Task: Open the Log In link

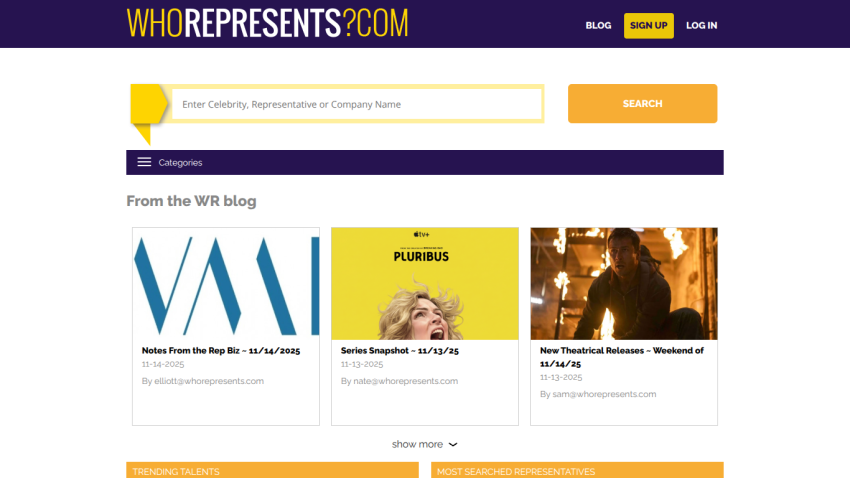Action: click(701, 25)
